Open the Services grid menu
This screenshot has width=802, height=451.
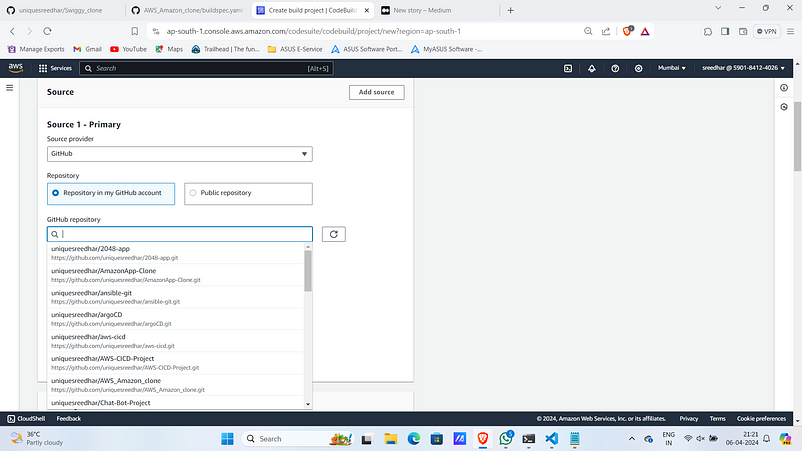[55, 68]
